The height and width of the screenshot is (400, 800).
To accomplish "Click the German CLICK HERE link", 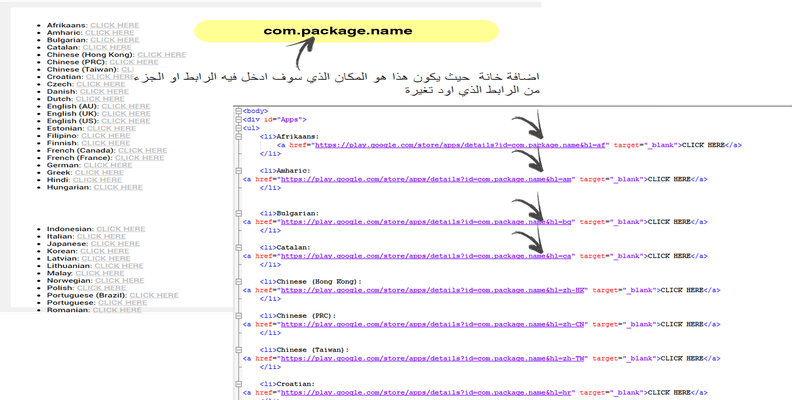I will (108, 165).
